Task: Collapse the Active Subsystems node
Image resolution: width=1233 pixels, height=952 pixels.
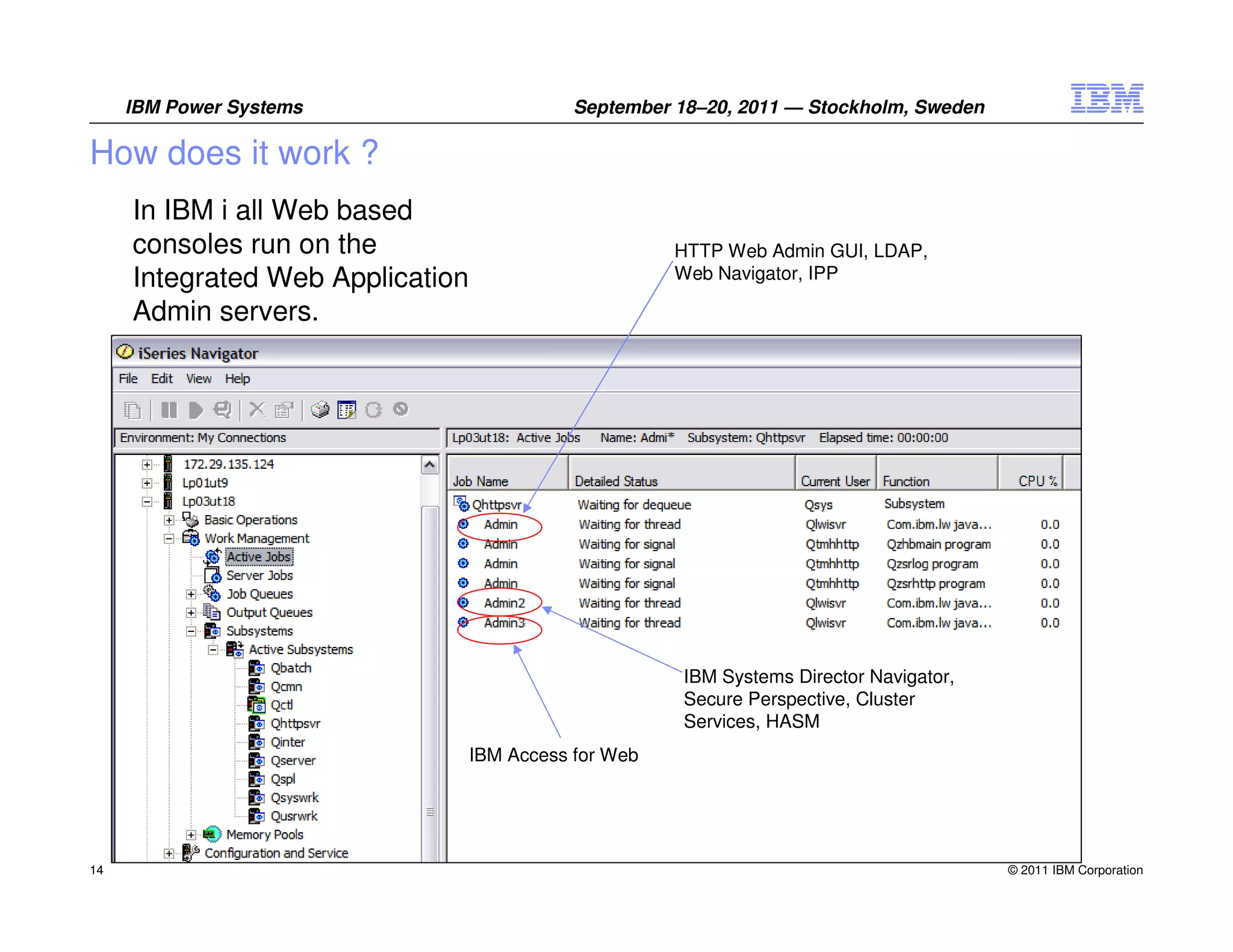Action: pyautogui.click(x=213, y=650)
